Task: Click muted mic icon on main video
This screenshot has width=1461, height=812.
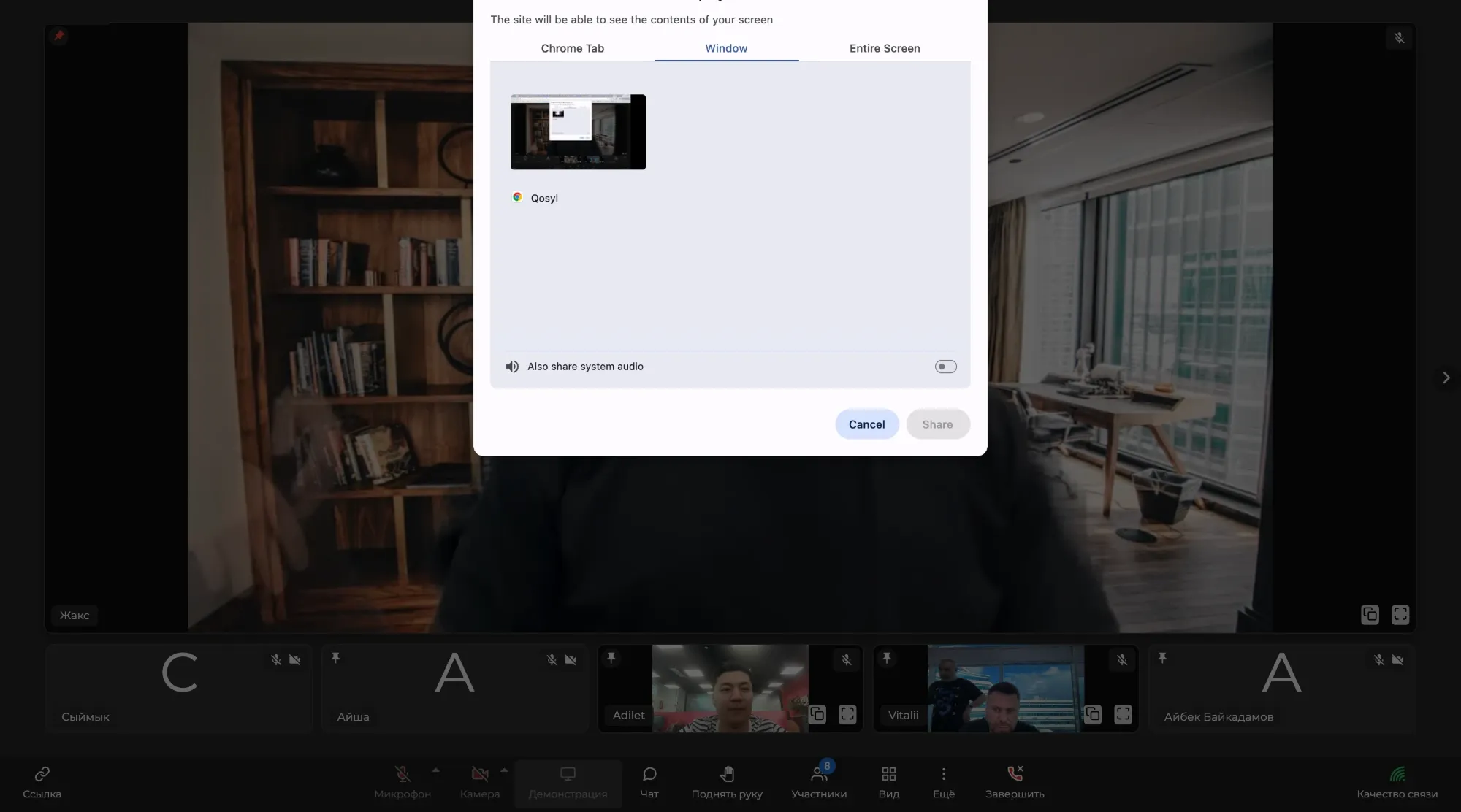Action: [x=1399, y=38]
